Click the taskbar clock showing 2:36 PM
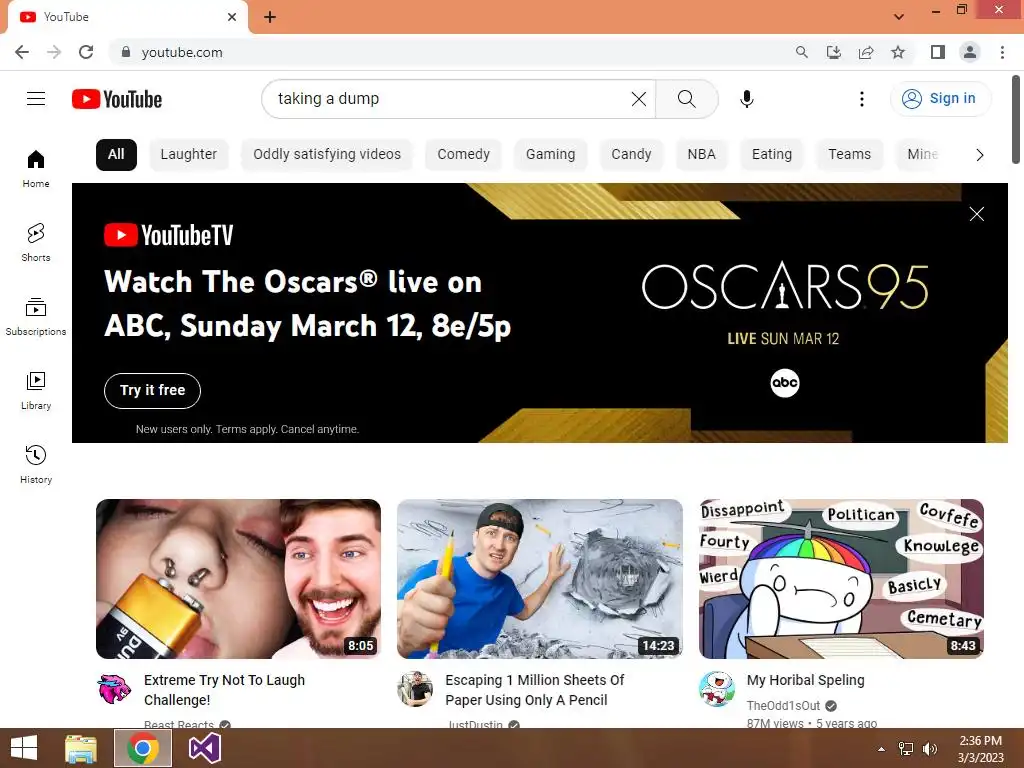The image size is (1024, 768). point(980,749)
